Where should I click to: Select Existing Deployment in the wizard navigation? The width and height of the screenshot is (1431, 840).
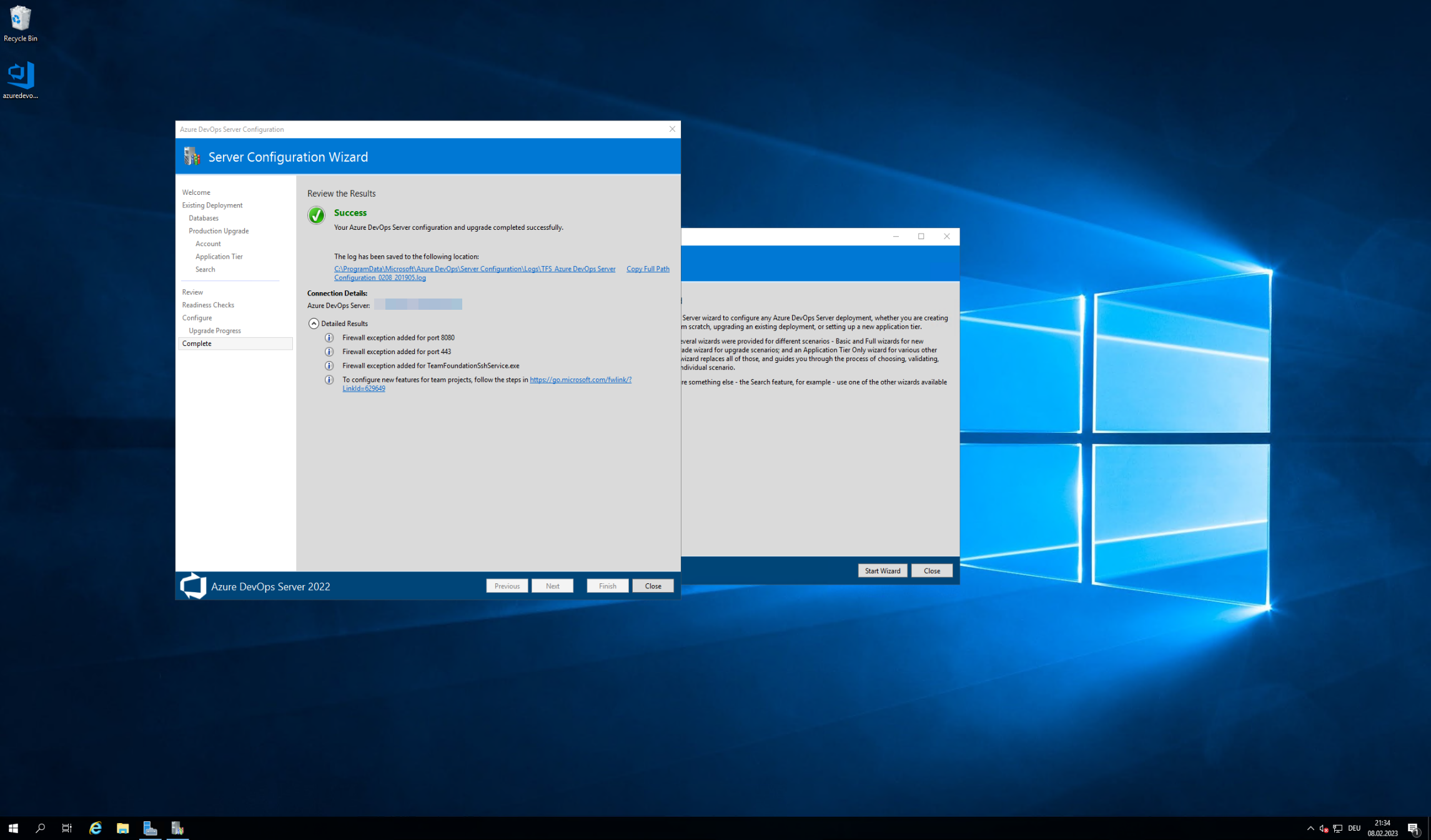(x=212, y=205)
